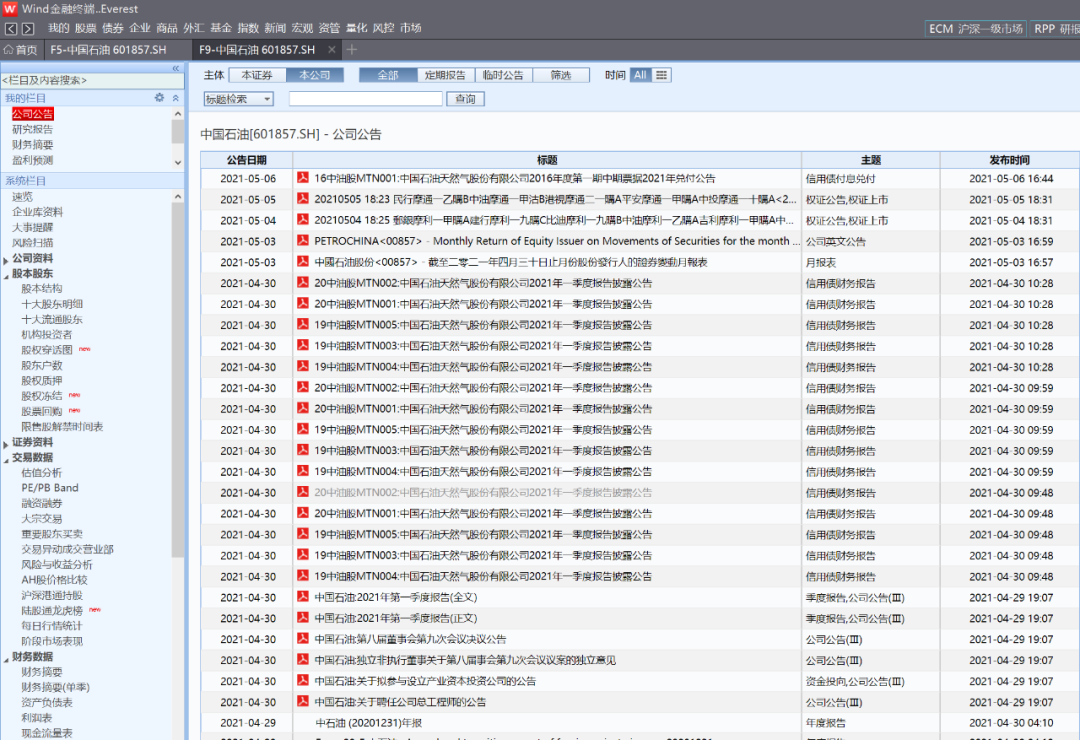Select All time range toggle
The width and height of the screenshot is (1080, 740).
coord(640,75)
